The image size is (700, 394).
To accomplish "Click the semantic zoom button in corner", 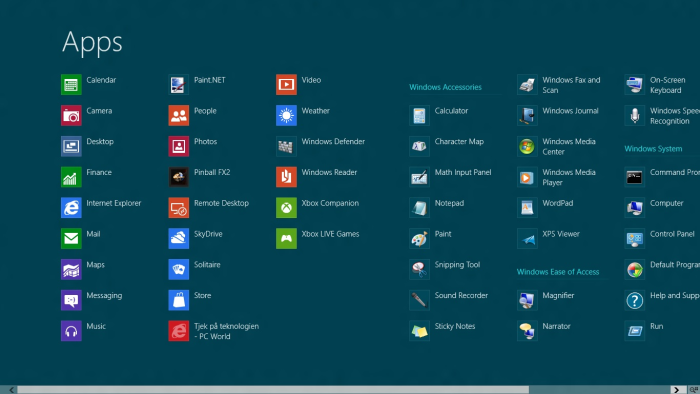I will point(694,390).
